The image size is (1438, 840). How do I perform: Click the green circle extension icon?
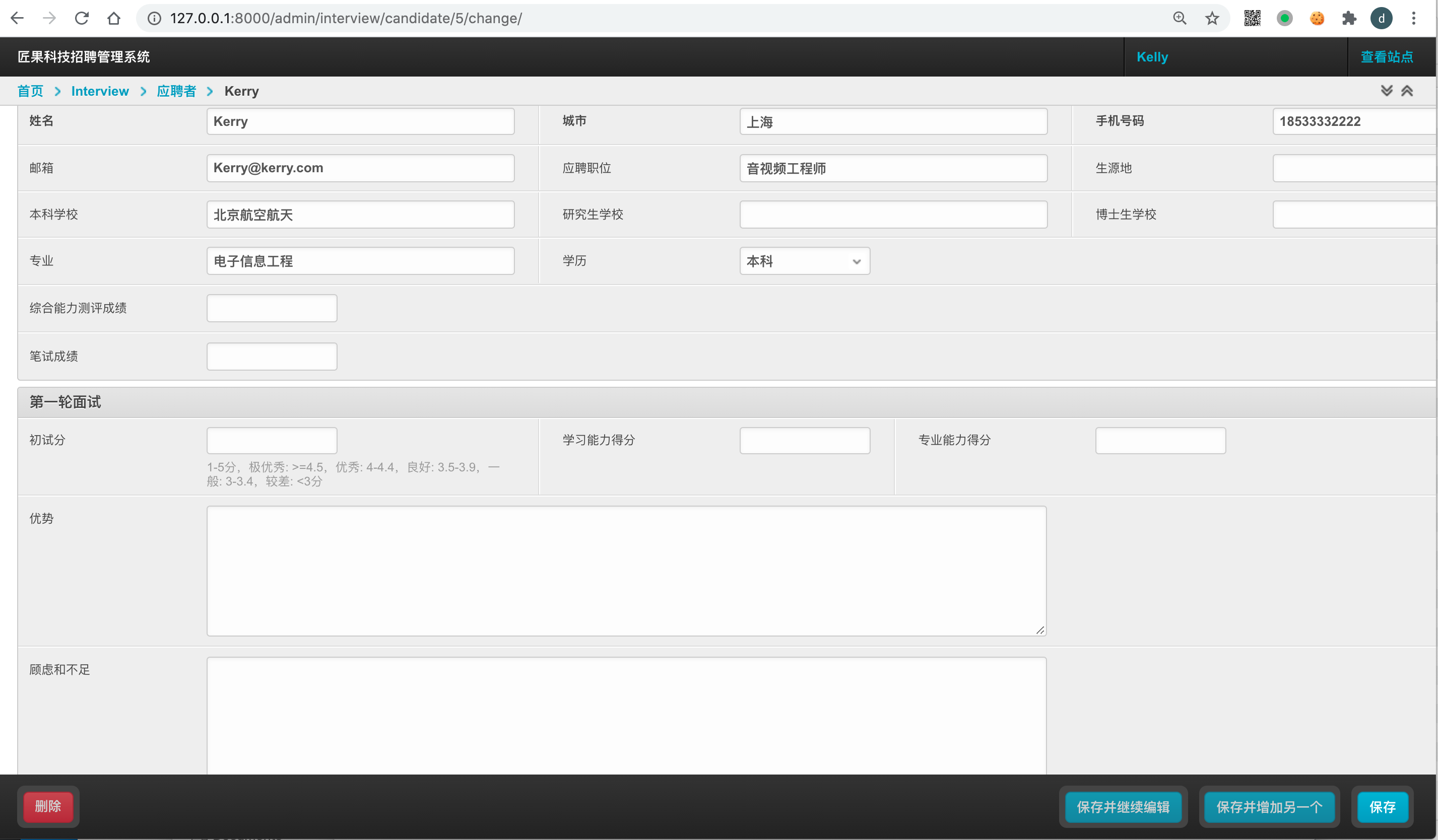(x=1284, y=18)
